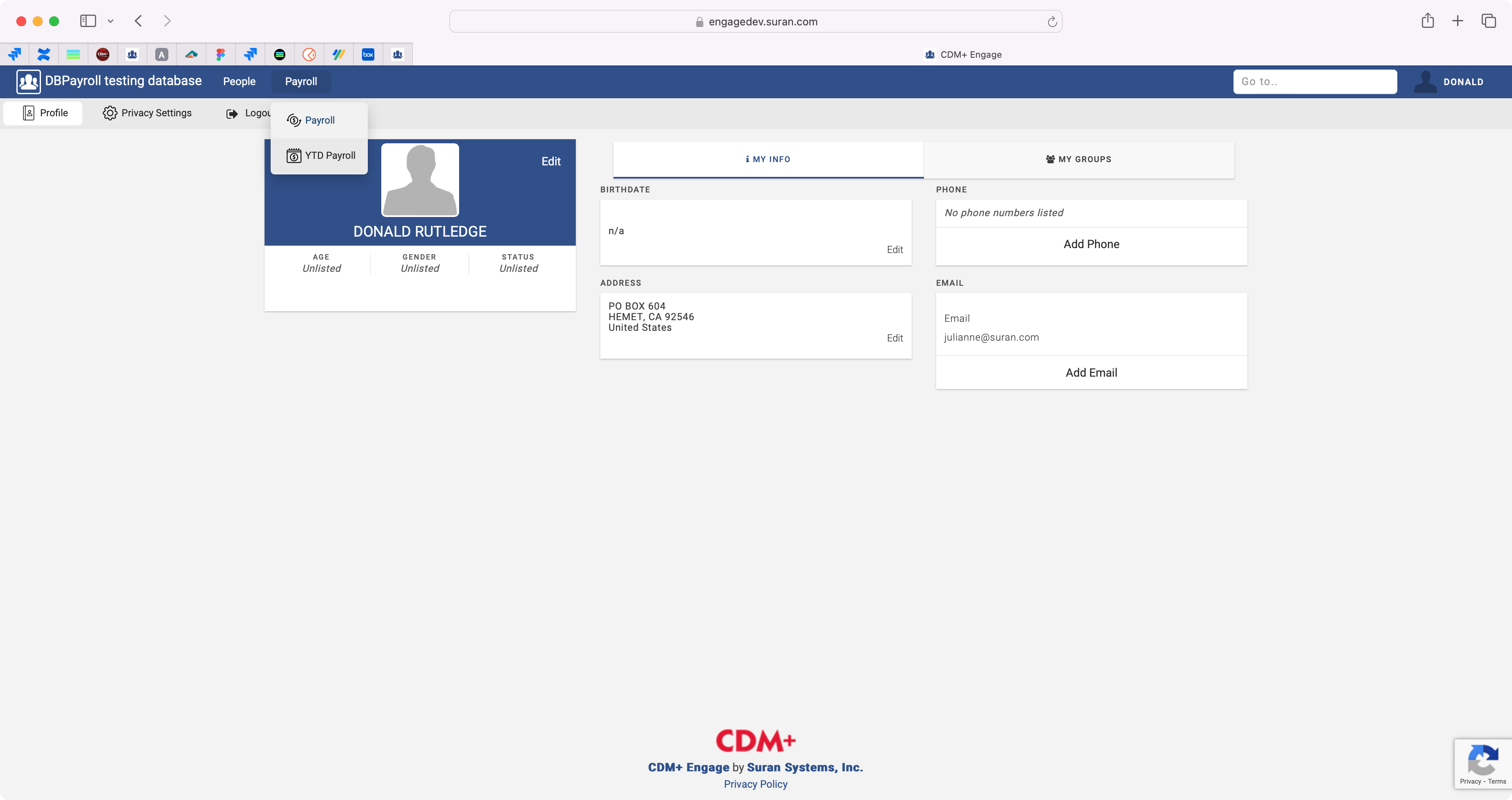
Task: Reload the page with refresh icon
Action: [1052, 22]
